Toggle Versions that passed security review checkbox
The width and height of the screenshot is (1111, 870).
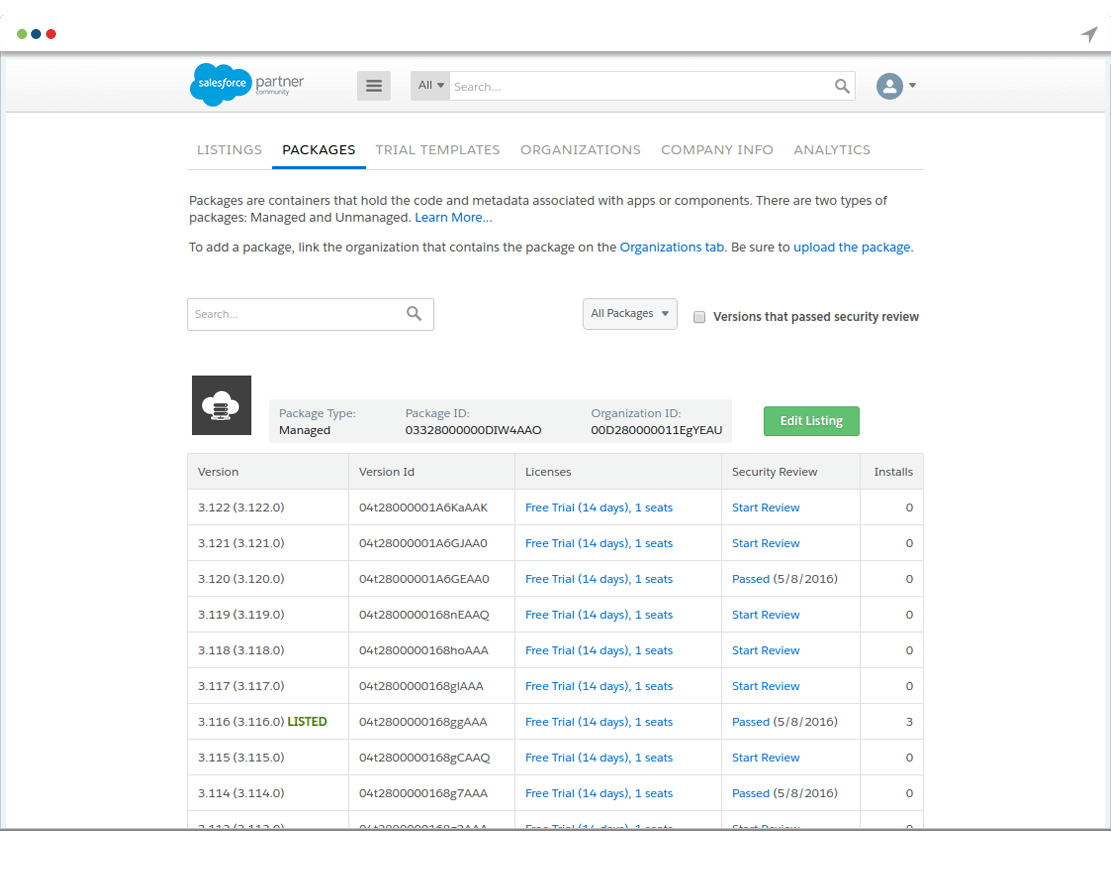(699, 317)
